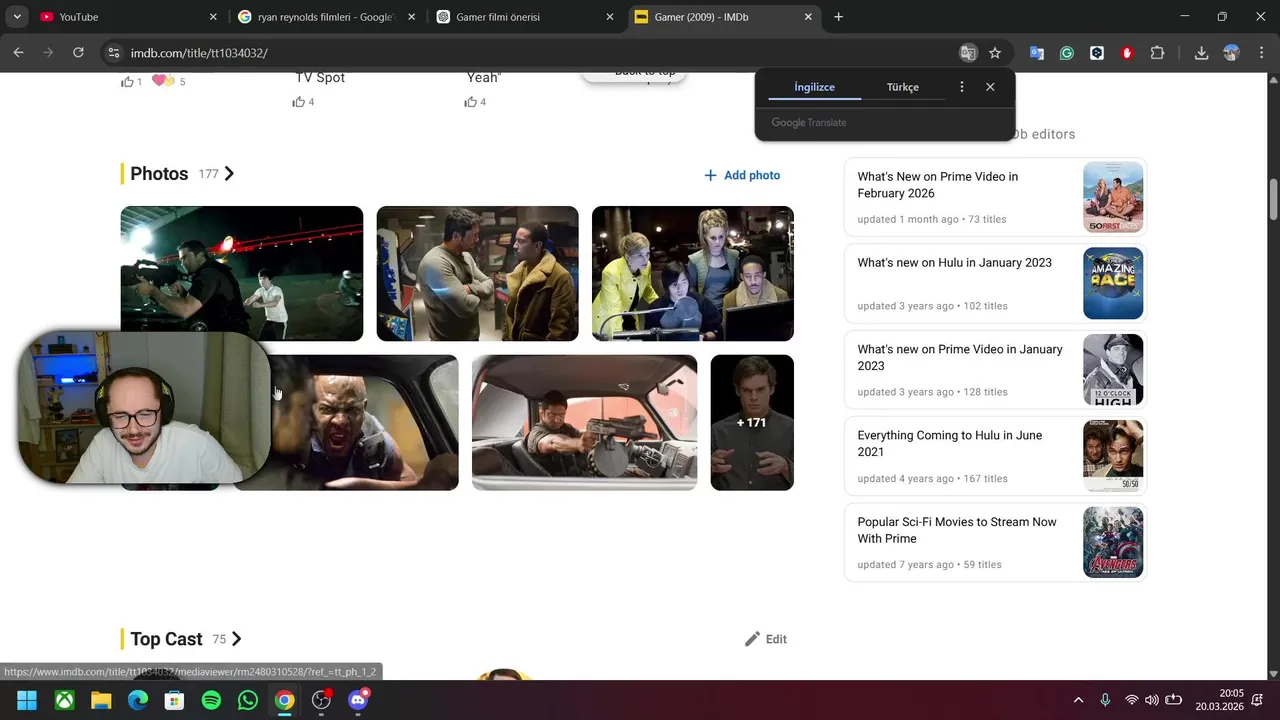This screenshot has width=1280, height=720.
Task: Open the Top Cast section chevron
Action: 236,639
